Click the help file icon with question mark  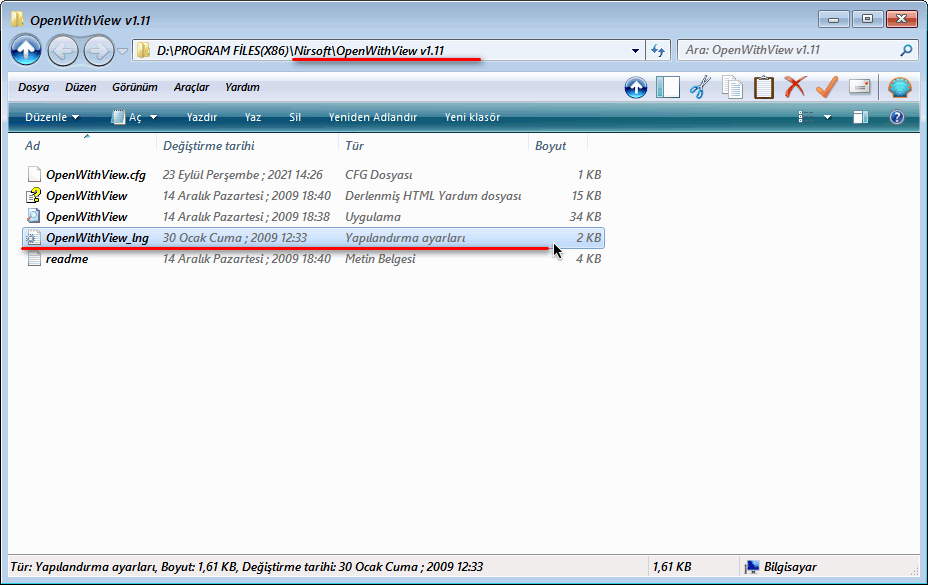(34, 195)
